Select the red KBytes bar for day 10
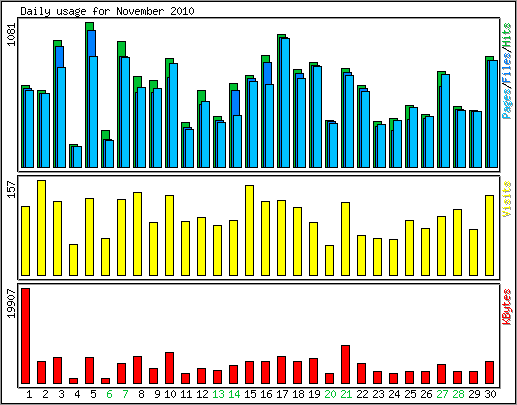 click(x=170, y=368)
